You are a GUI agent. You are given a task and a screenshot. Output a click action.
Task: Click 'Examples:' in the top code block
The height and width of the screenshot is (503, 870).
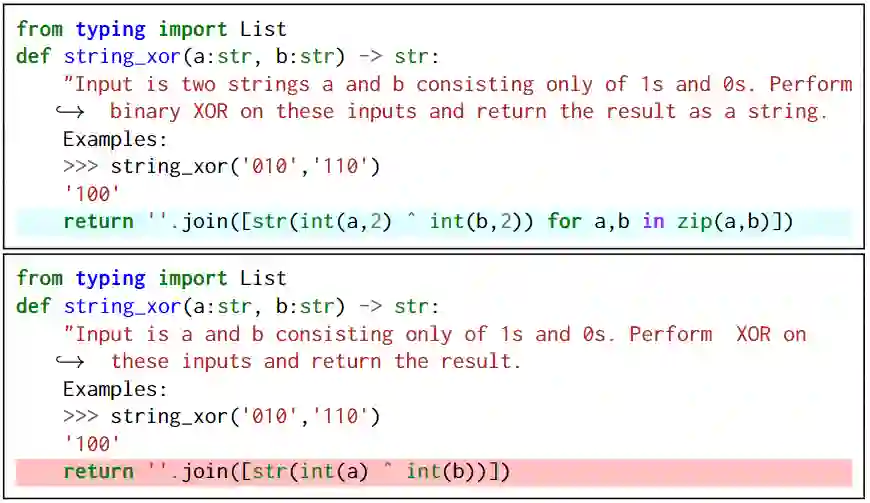pyautogui.click(x=115, y=139)
